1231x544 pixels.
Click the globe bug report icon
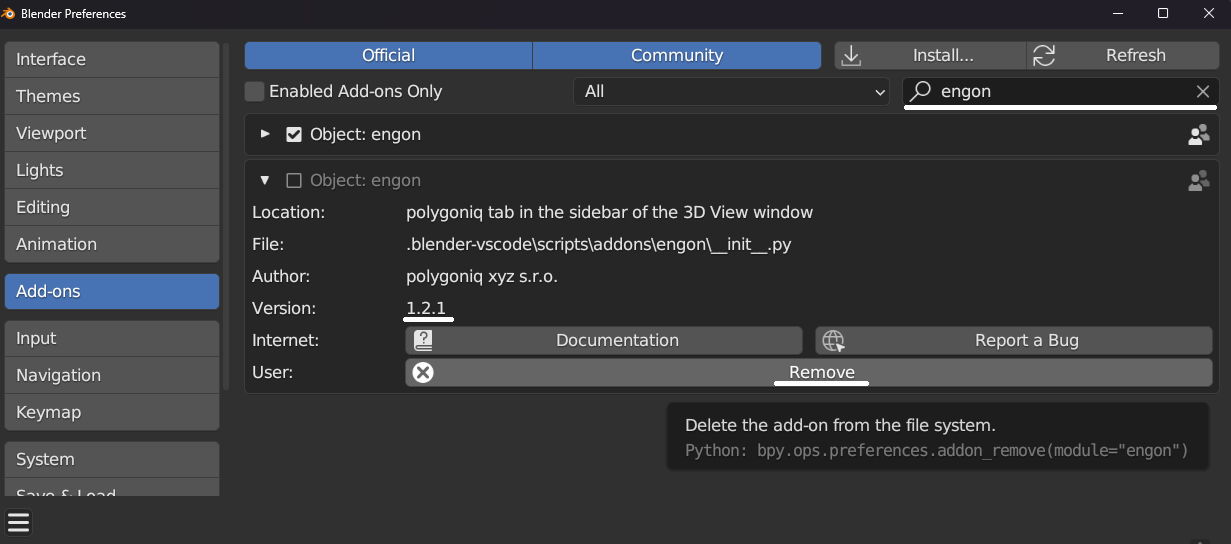coord(833,340)
